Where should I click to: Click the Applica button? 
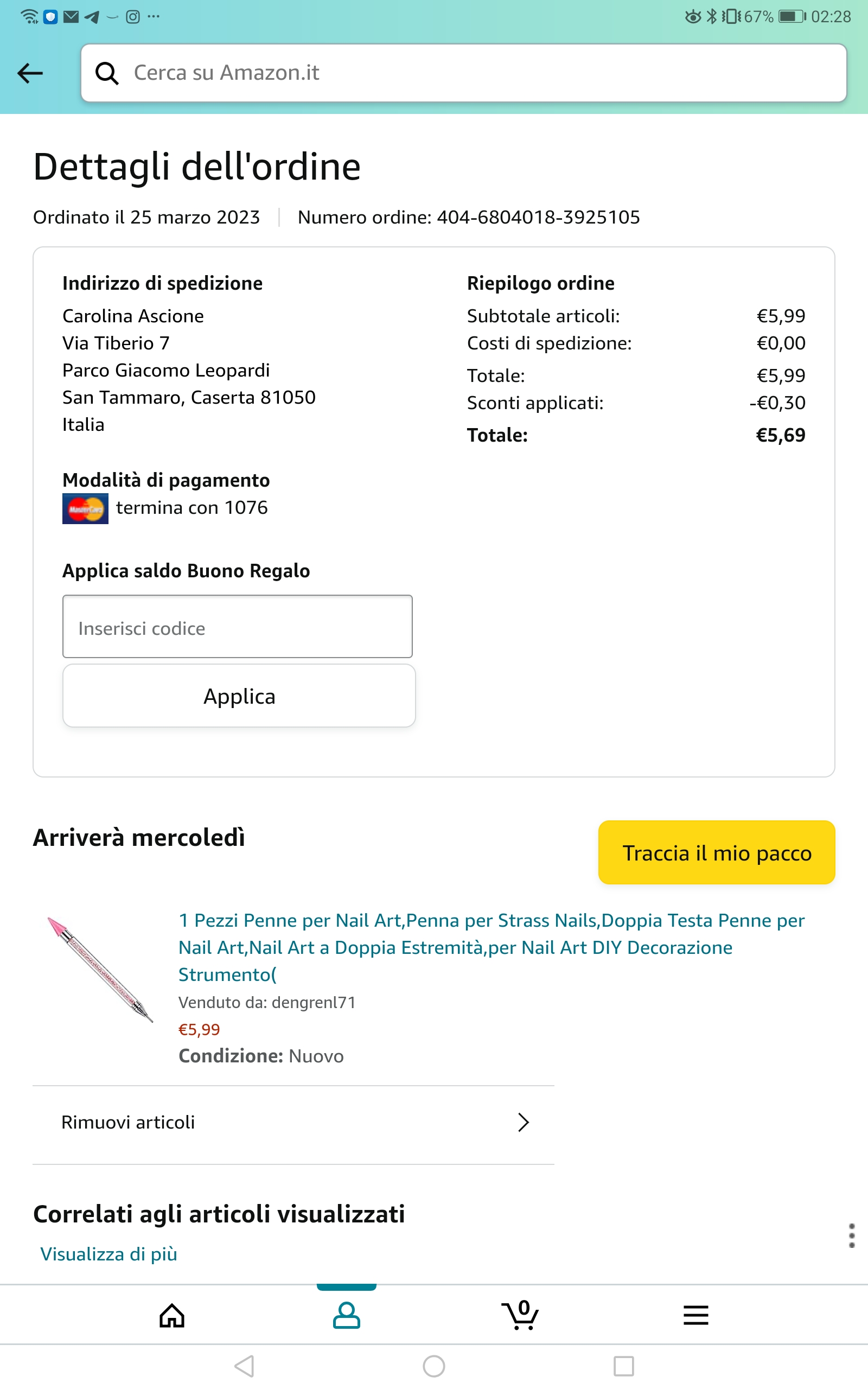pos(239,696)
